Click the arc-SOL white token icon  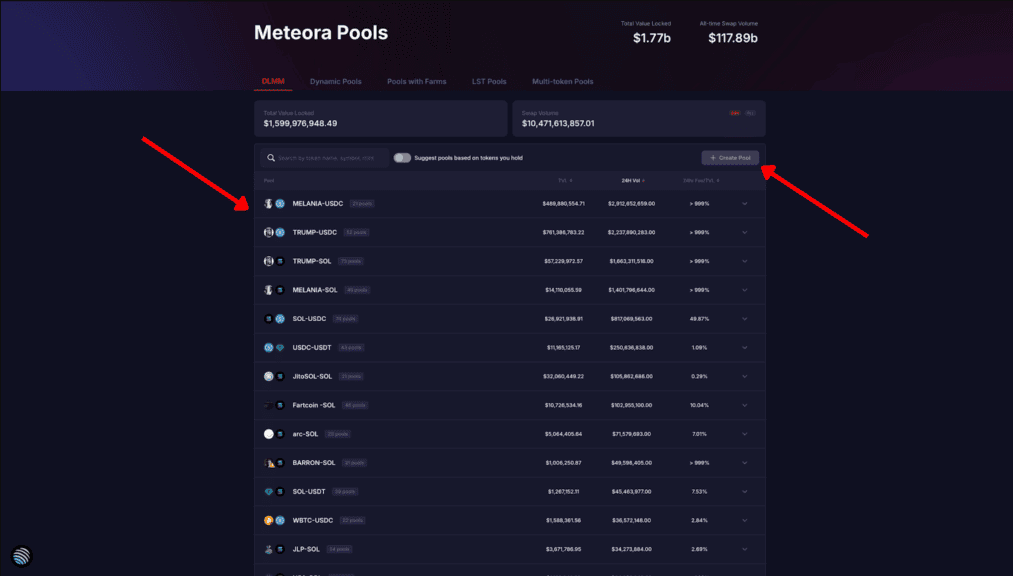pos(268,434)
